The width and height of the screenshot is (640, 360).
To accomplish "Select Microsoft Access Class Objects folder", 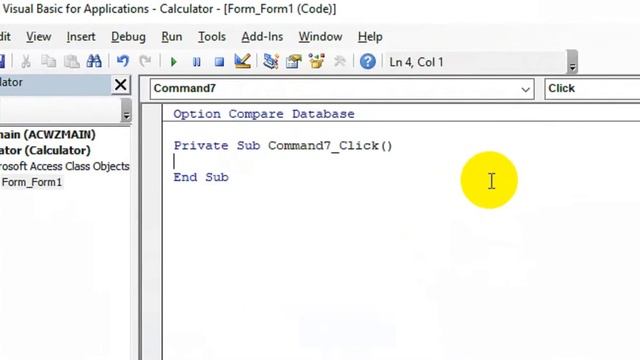I will tap(64, 166).
